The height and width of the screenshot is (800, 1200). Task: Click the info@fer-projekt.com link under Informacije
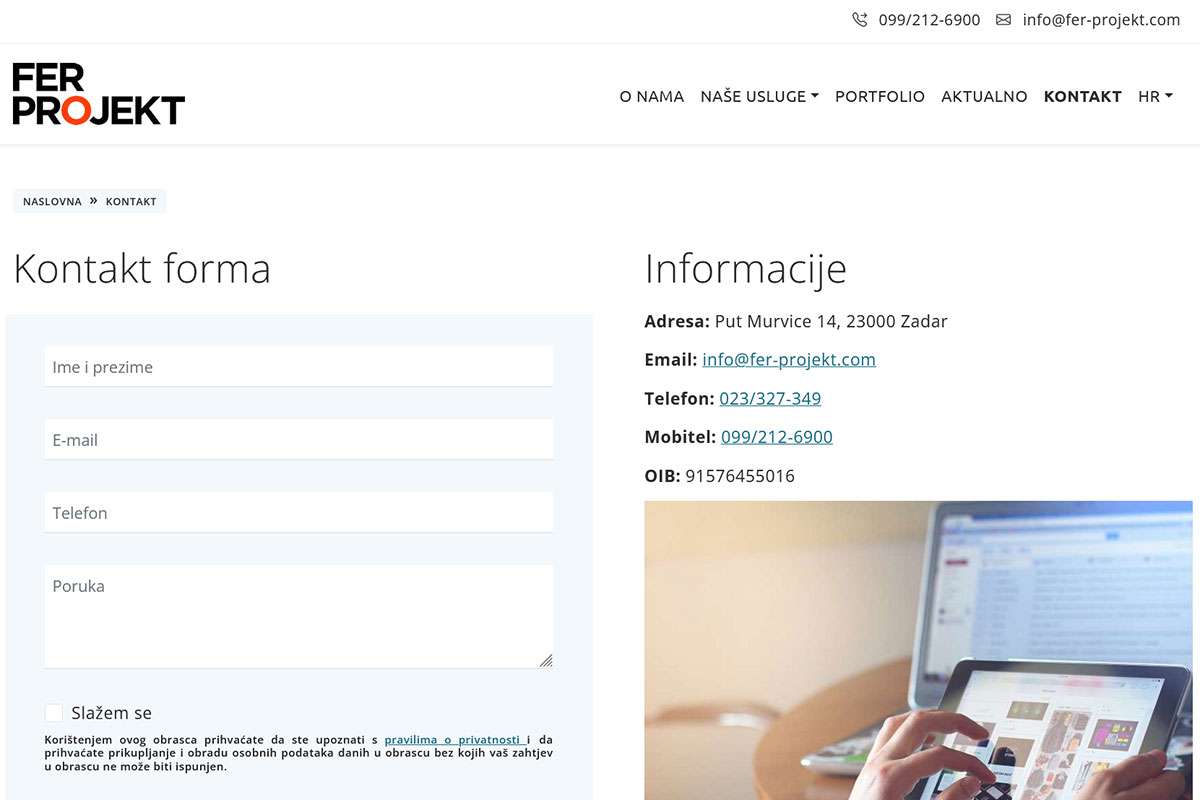788,359
